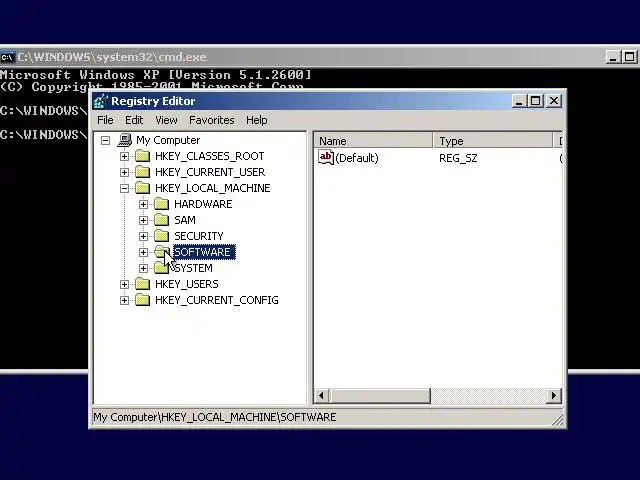
Task: Maximize the cmd.exe window
Action: [630, 57]
